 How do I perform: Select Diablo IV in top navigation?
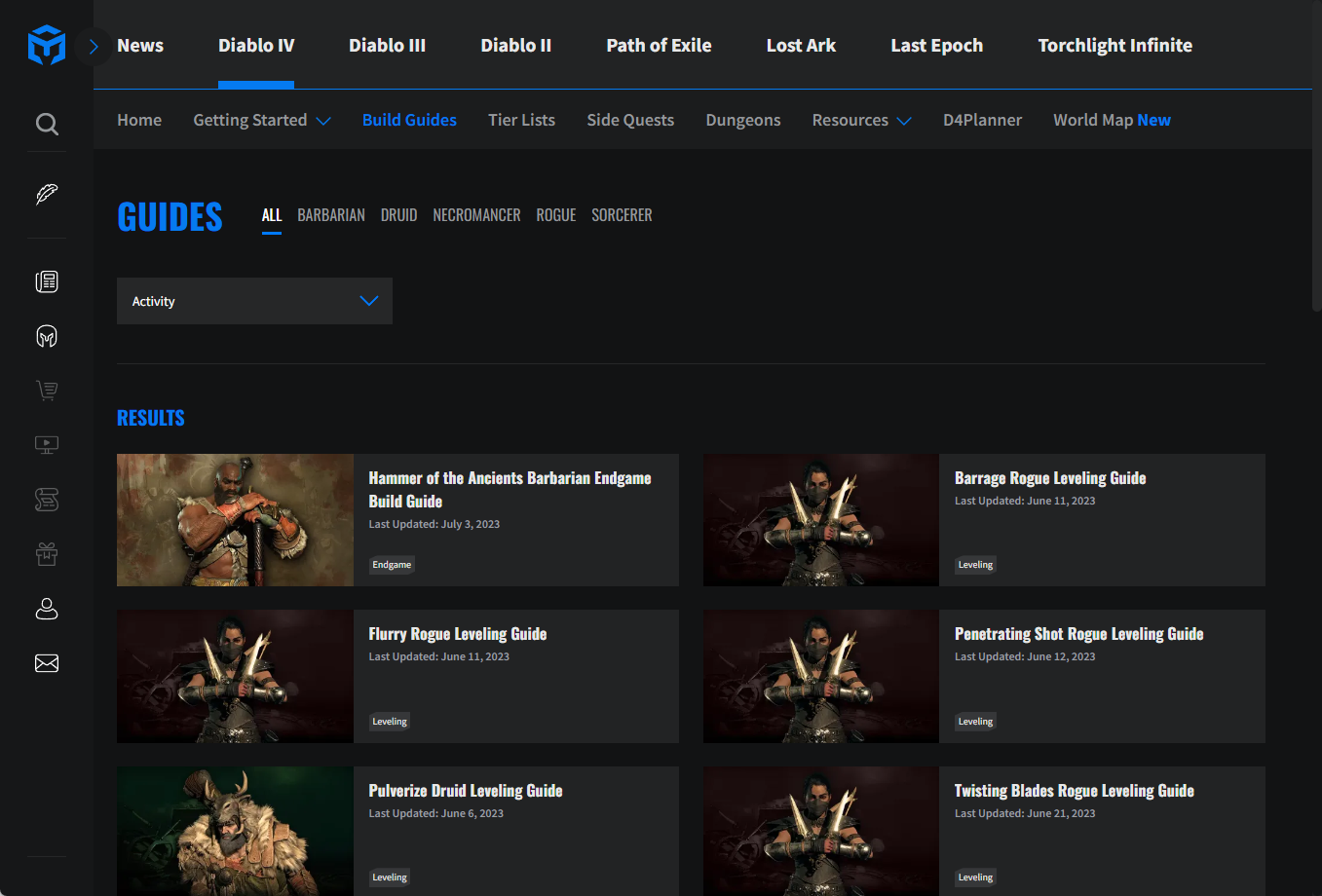[x=256, y=46]
